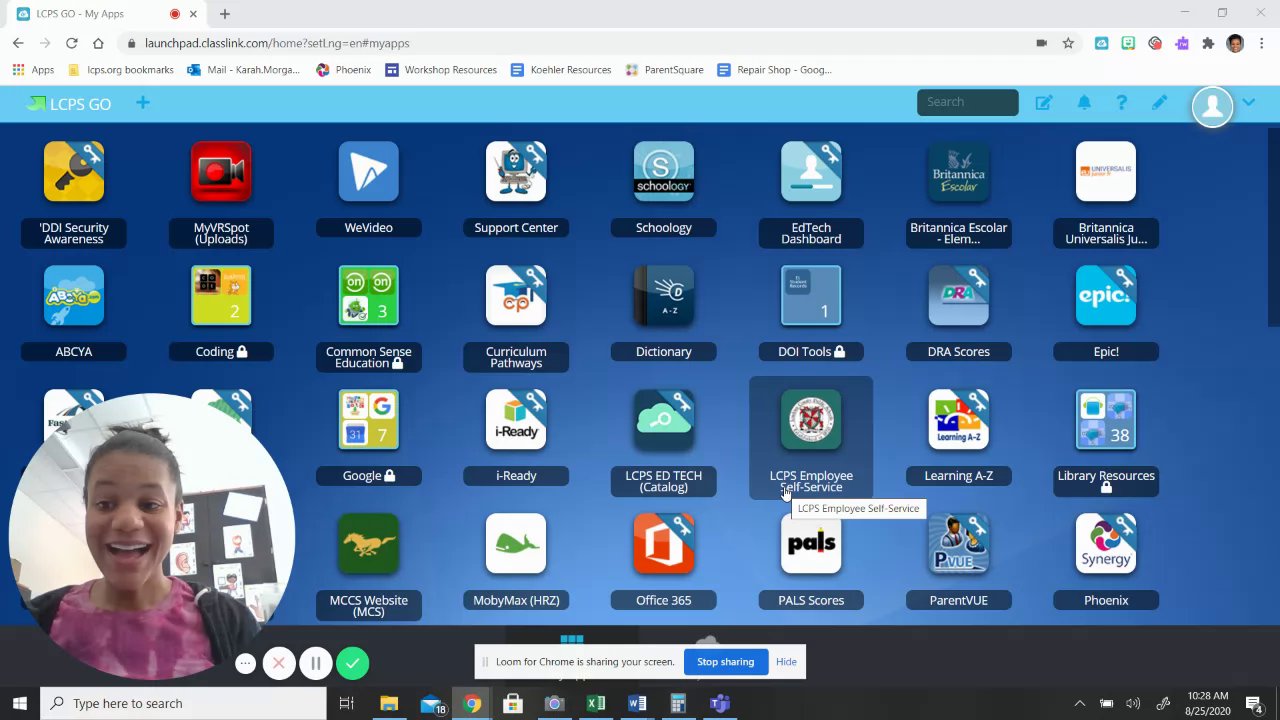Image resolution: width=1280 pixels, height=720 pixels.
Task: Select the LCPS GO - My Apps tab
Action: (105, 14)
